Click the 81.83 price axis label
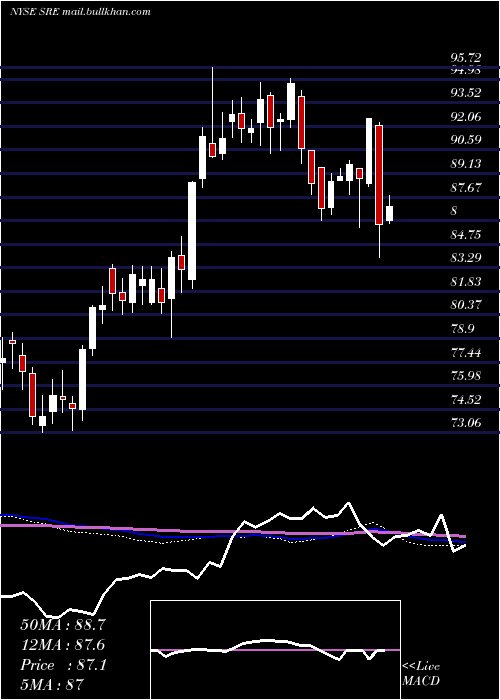Image resolution: width=500 pixels, height=700 pixels. [x=467, y=282]
